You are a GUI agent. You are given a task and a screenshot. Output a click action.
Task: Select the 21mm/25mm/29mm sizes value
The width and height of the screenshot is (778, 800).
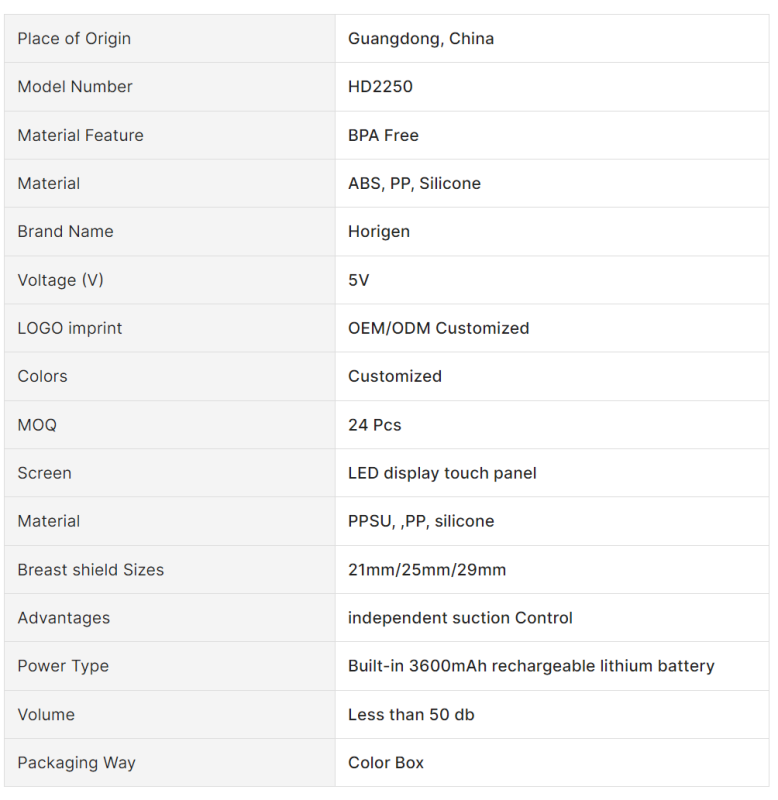click(x=427, y=570)
